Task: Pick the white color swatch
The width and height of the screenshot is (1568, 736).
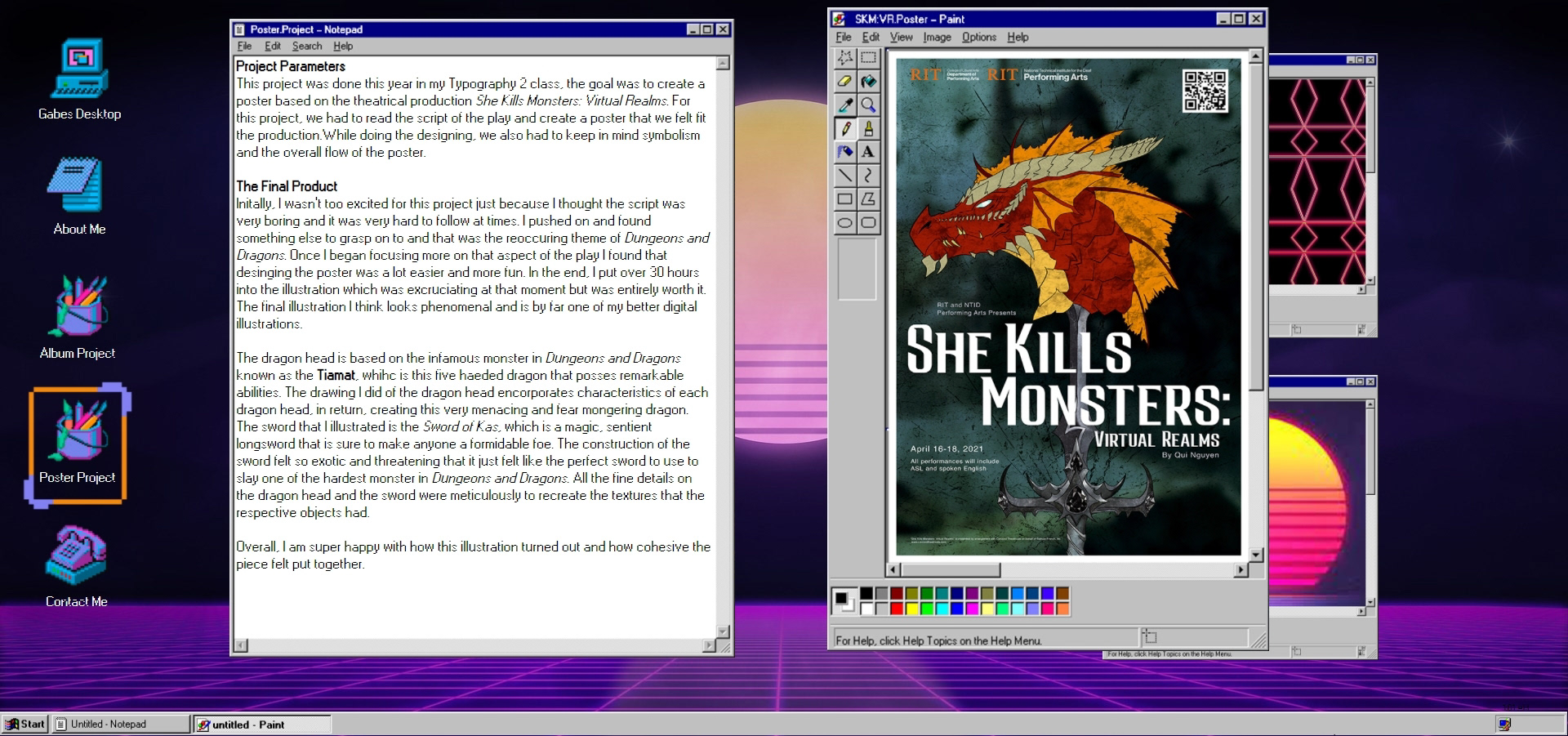Action: click(x=866, y=609)
